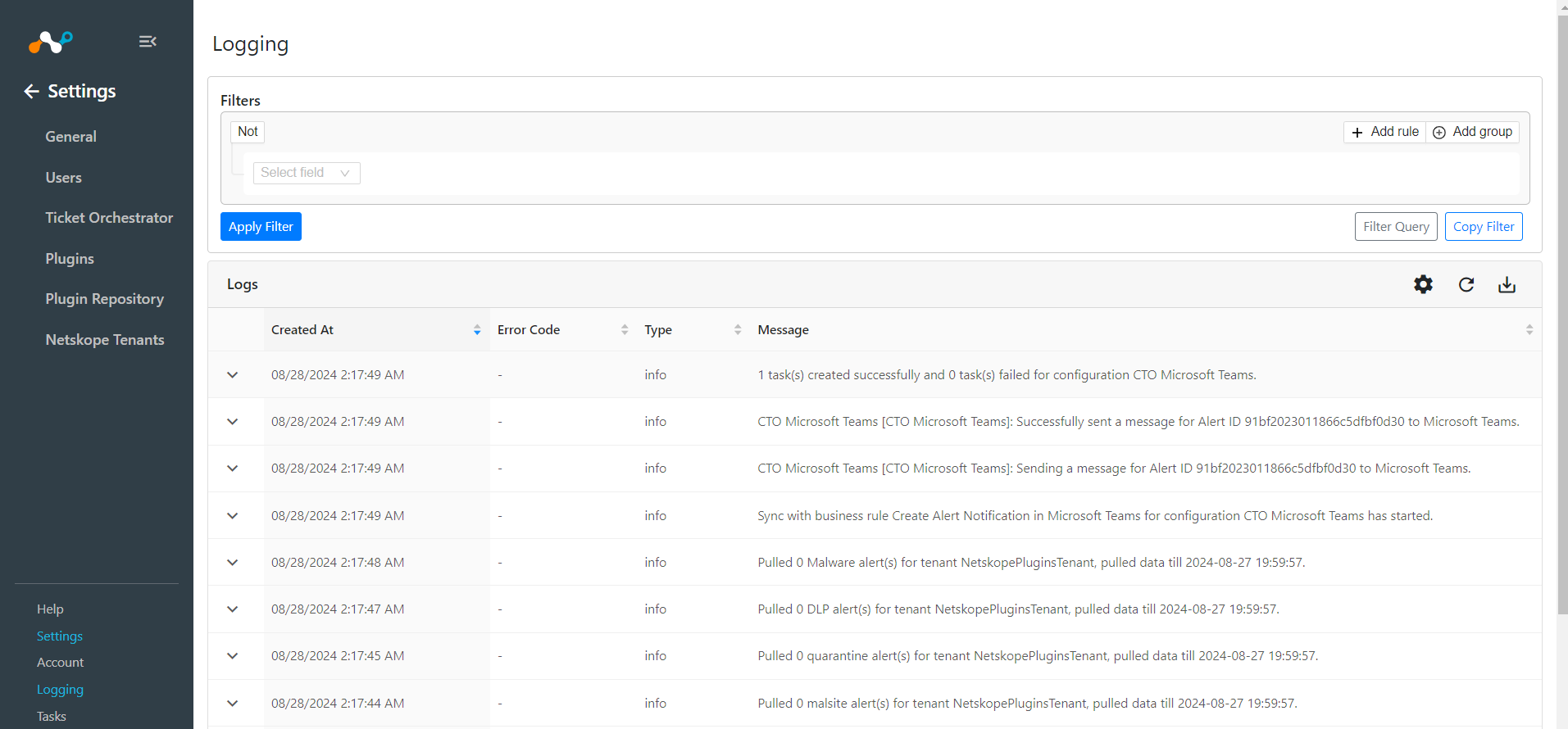Refresh the logs list
The height and width of the screenshot is (729, 1568).
click(x=1466, y=284)
